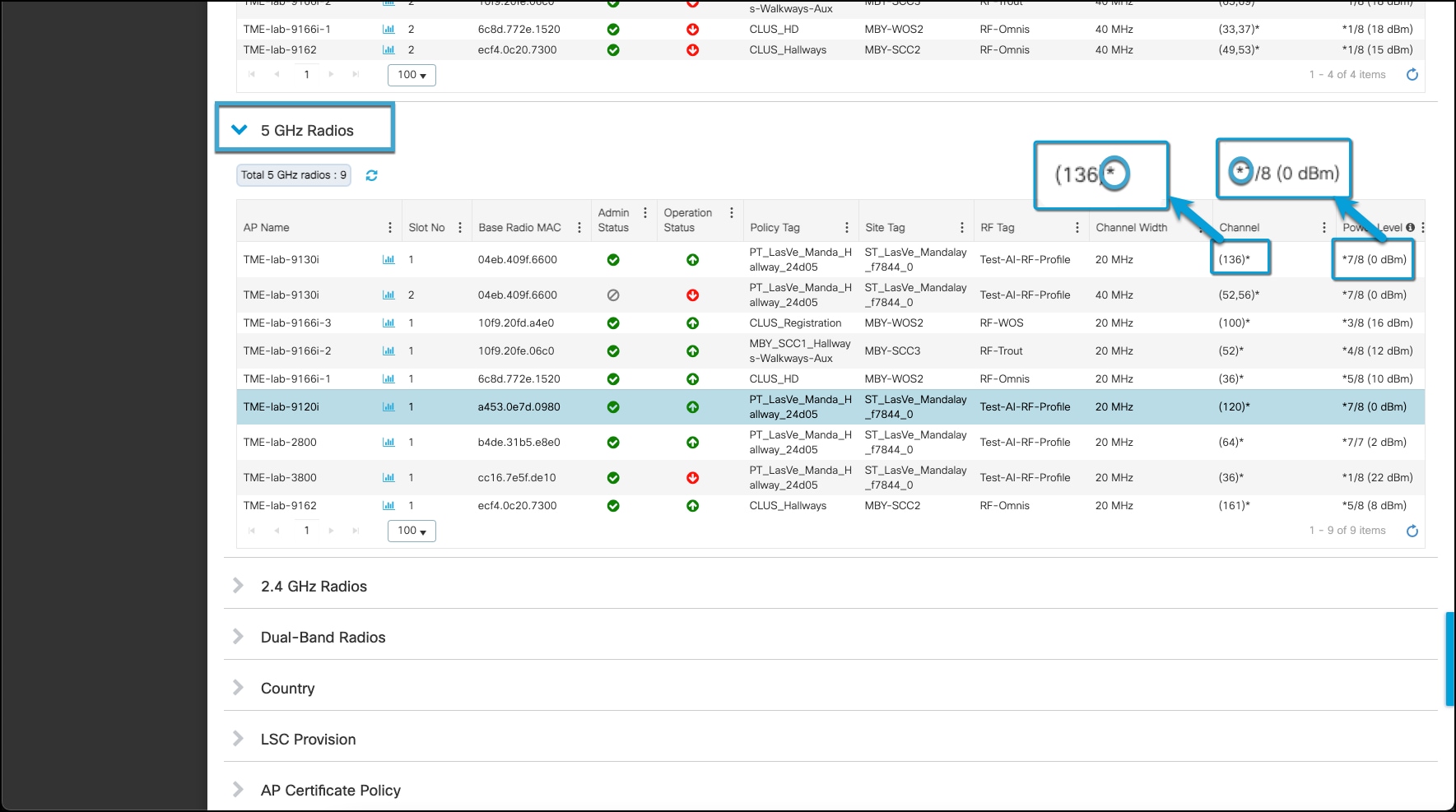Expand the Dual-Band Radios section
1456x812 pixels.
point(239,637)
